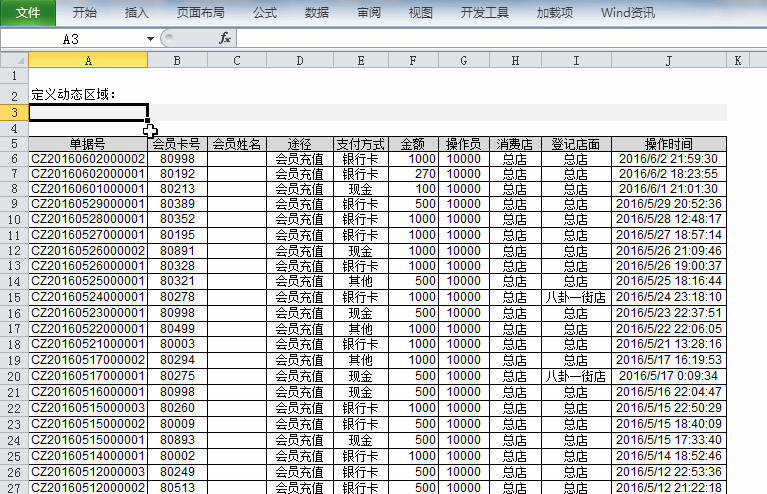Viewport: 767px width, 494px height.
Task: Click 会员充值 cell in row 10
Action: tap(300, 219)
